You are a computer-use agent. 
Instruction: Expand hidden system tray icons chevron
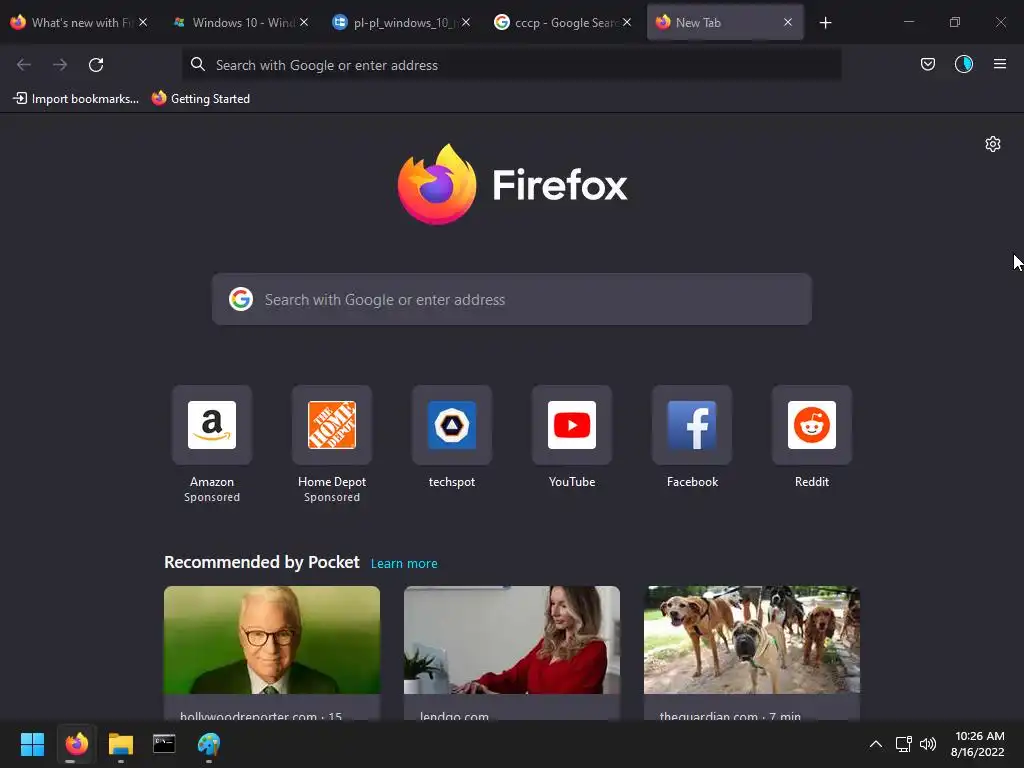click(876, 744)
